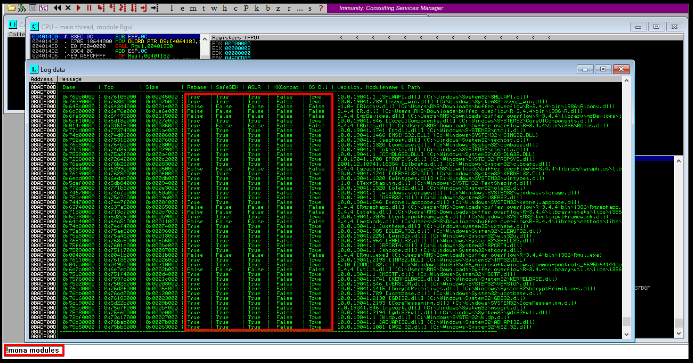Viewport: 693px width, 363px height.
Task: Click the Immunity Consulting Services Manager banner
Action: [x=507, y=8]
